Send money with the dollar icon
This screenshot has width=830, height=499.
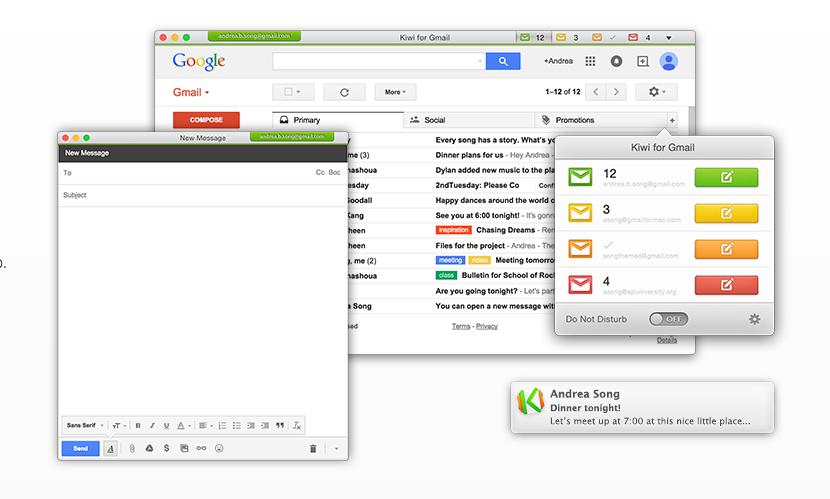tap(166, 448)
